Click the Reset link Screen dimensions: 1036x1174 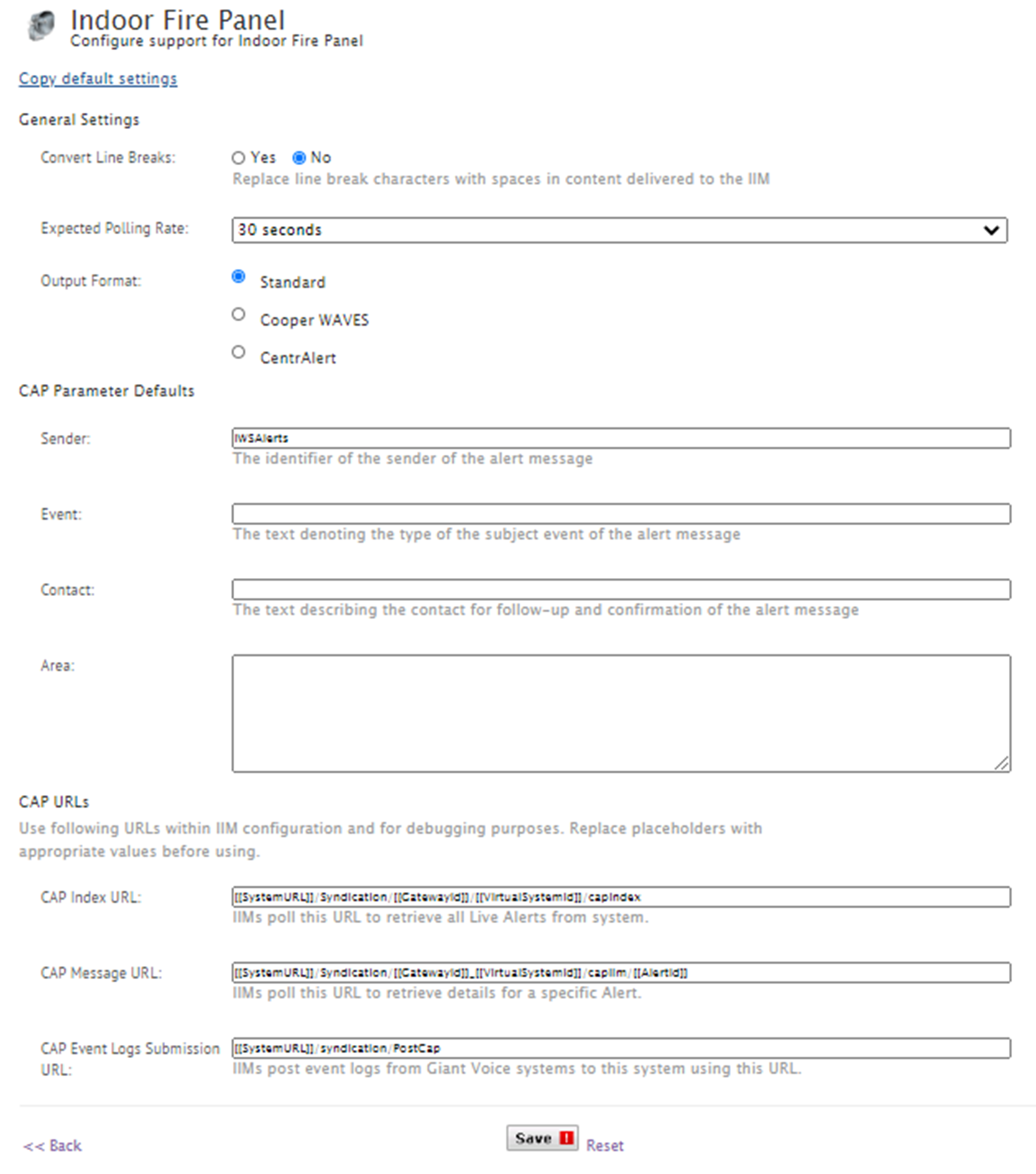coord(605,1146)
